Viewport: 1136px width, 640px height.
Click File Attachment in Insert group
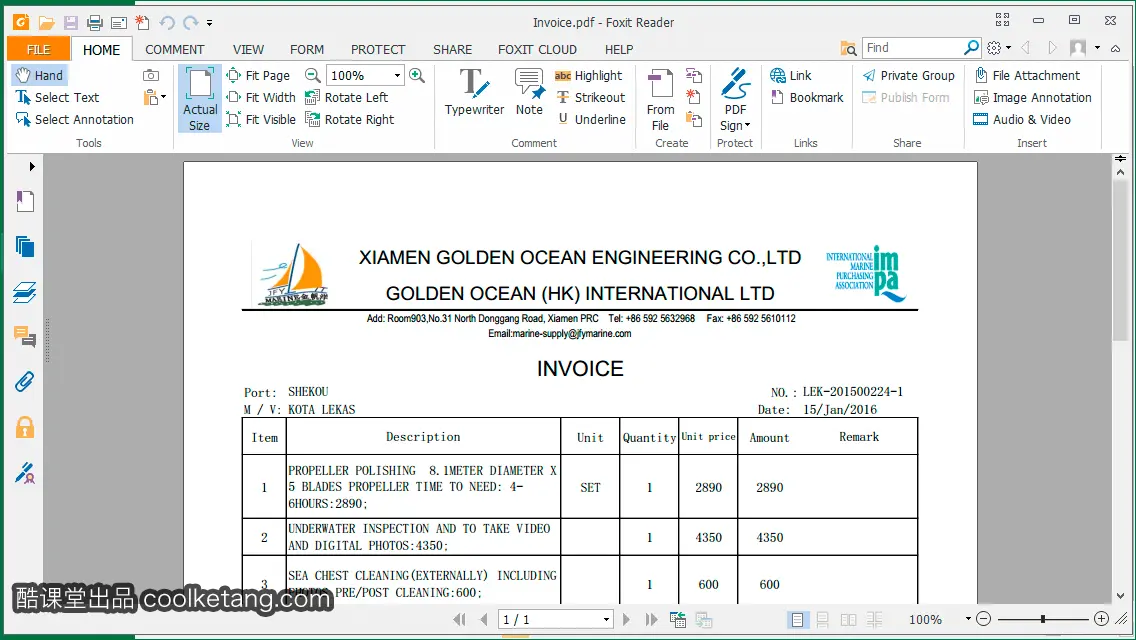click(1027, 75)
